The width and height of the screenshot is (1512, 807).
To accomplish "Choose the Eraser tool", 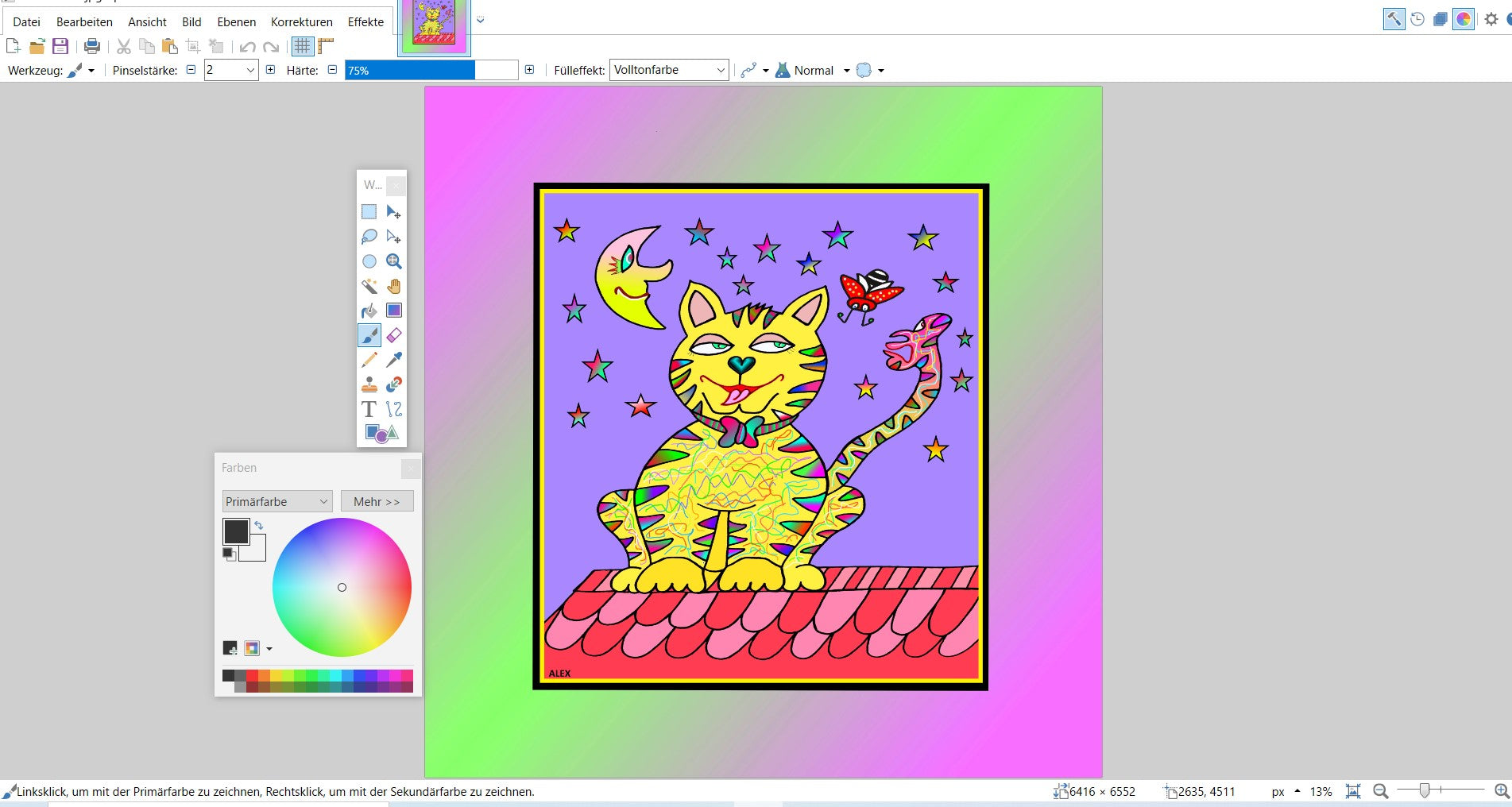I will point(394,335).
